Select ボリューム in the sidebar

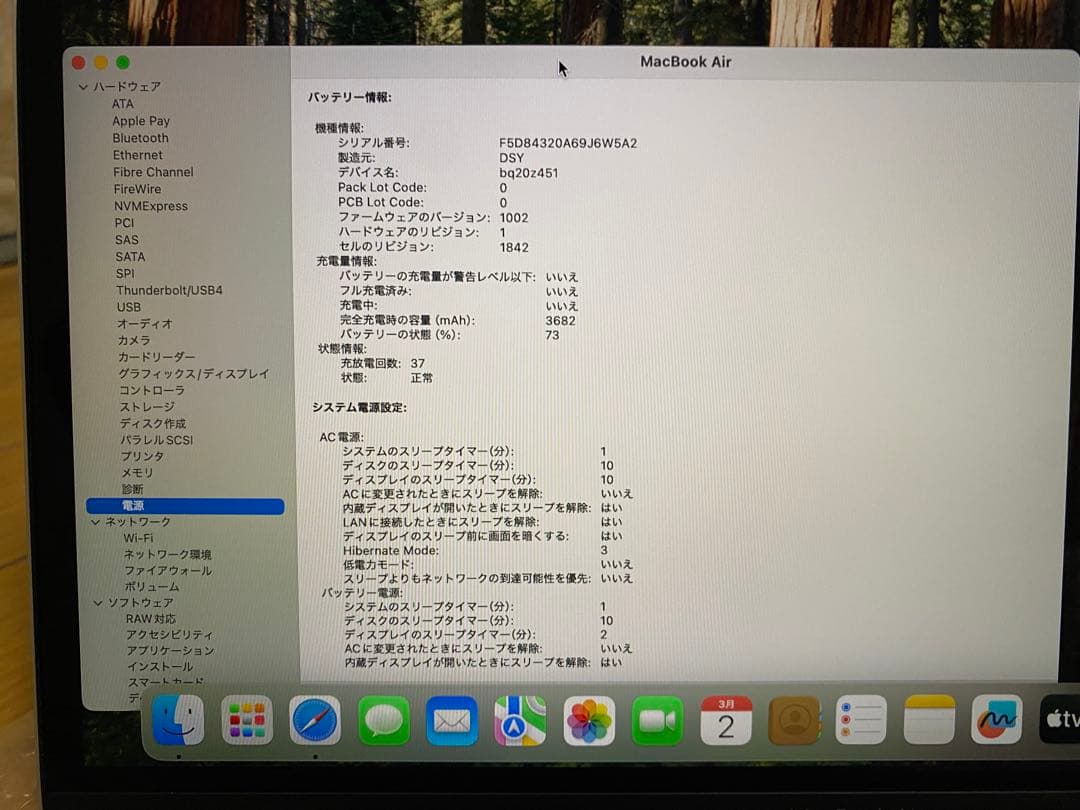[152, 587]
